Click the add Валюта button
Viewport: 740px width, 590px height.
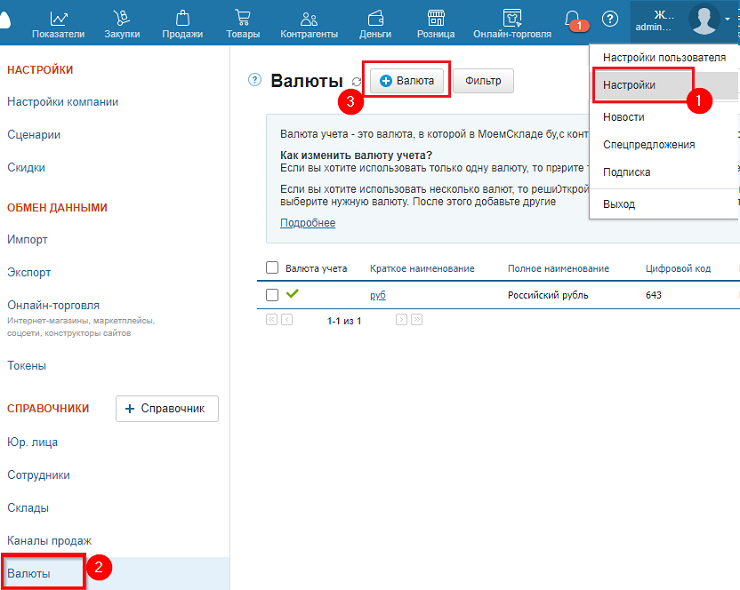(407, 81)
